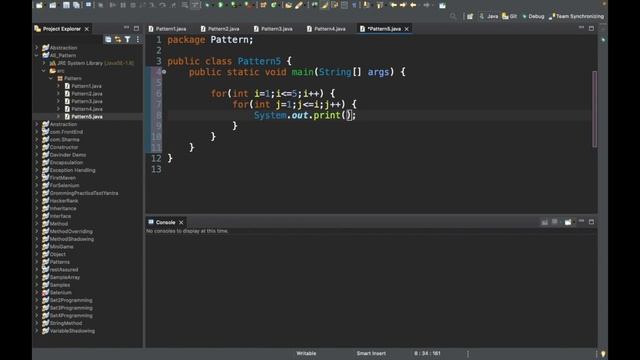Click the Resume debug icon
The image size is (640, 360).
pyautogui.click(x=113, y=5)
